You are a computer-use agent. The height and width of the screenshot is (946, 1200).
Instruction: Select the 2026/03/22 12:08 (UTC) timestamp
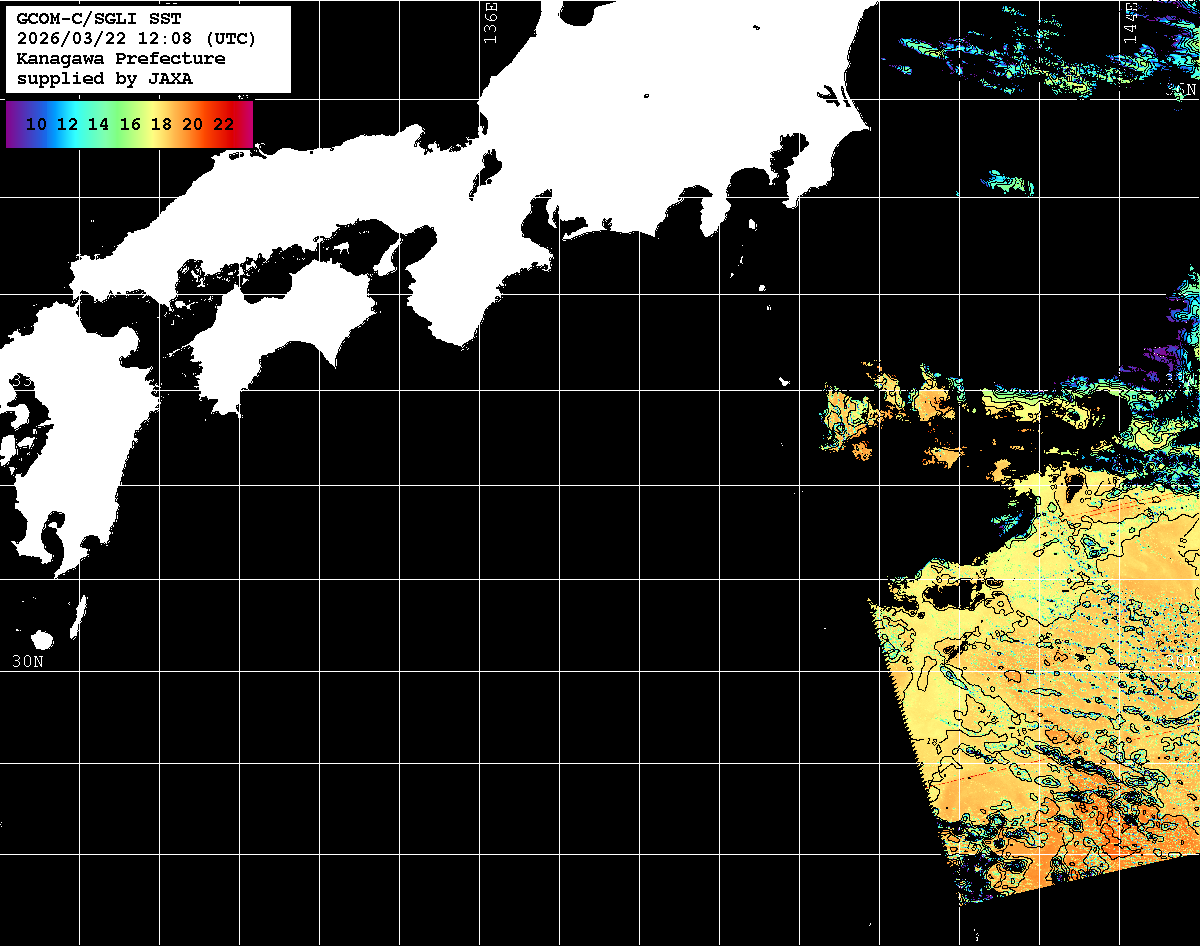(136, 39)
